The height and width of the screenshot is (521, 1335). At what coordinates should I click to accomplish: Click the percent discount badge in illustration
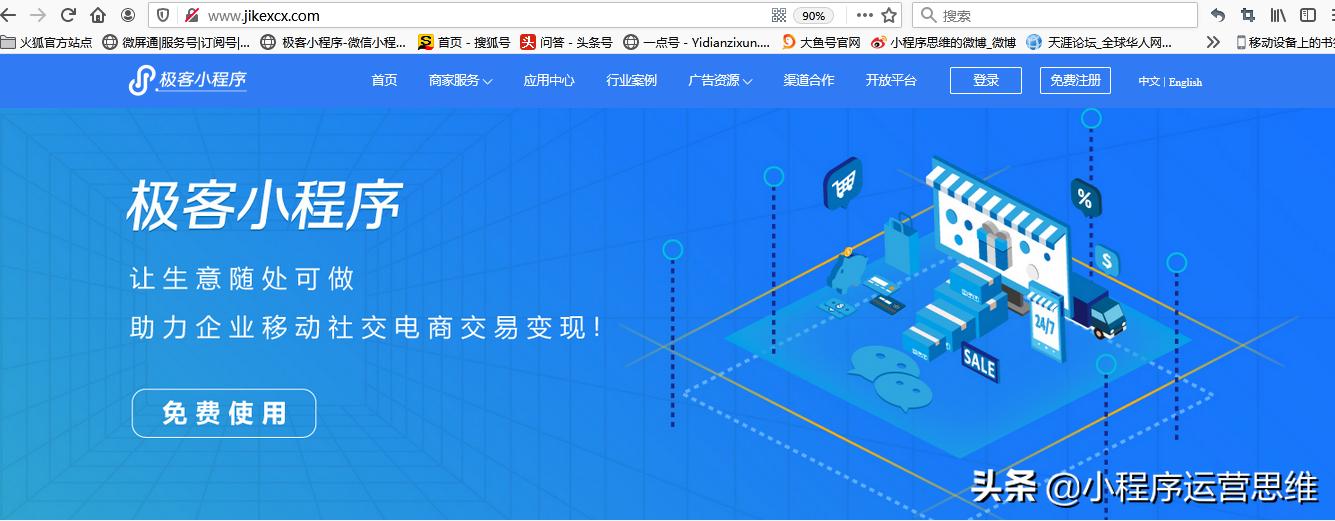pyautogui.click(x=1085, y=197)
